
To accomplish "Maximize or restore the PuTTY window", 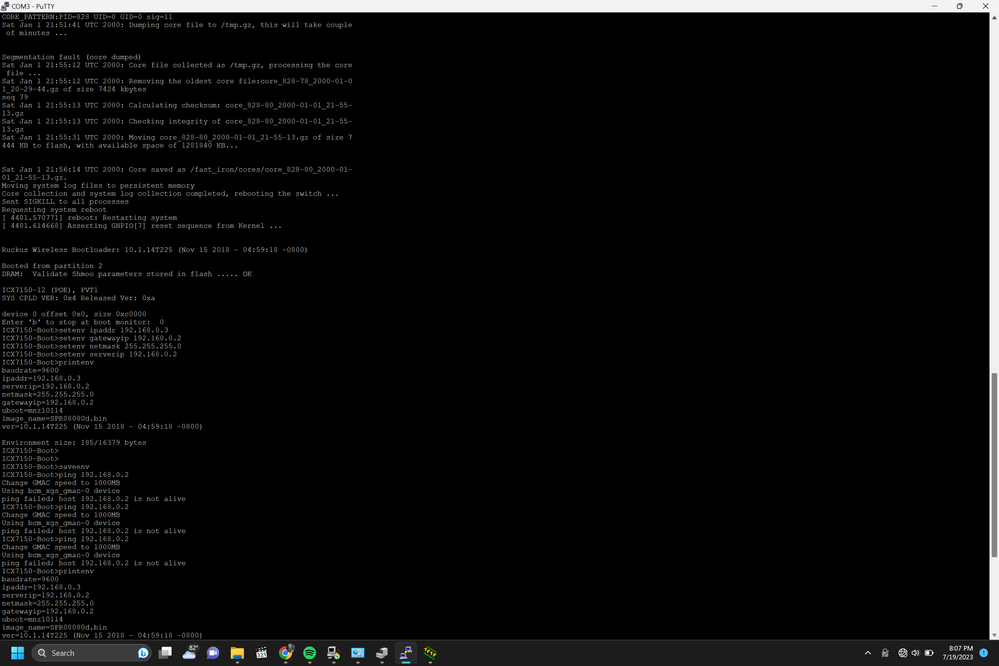I will coord(959,6).
